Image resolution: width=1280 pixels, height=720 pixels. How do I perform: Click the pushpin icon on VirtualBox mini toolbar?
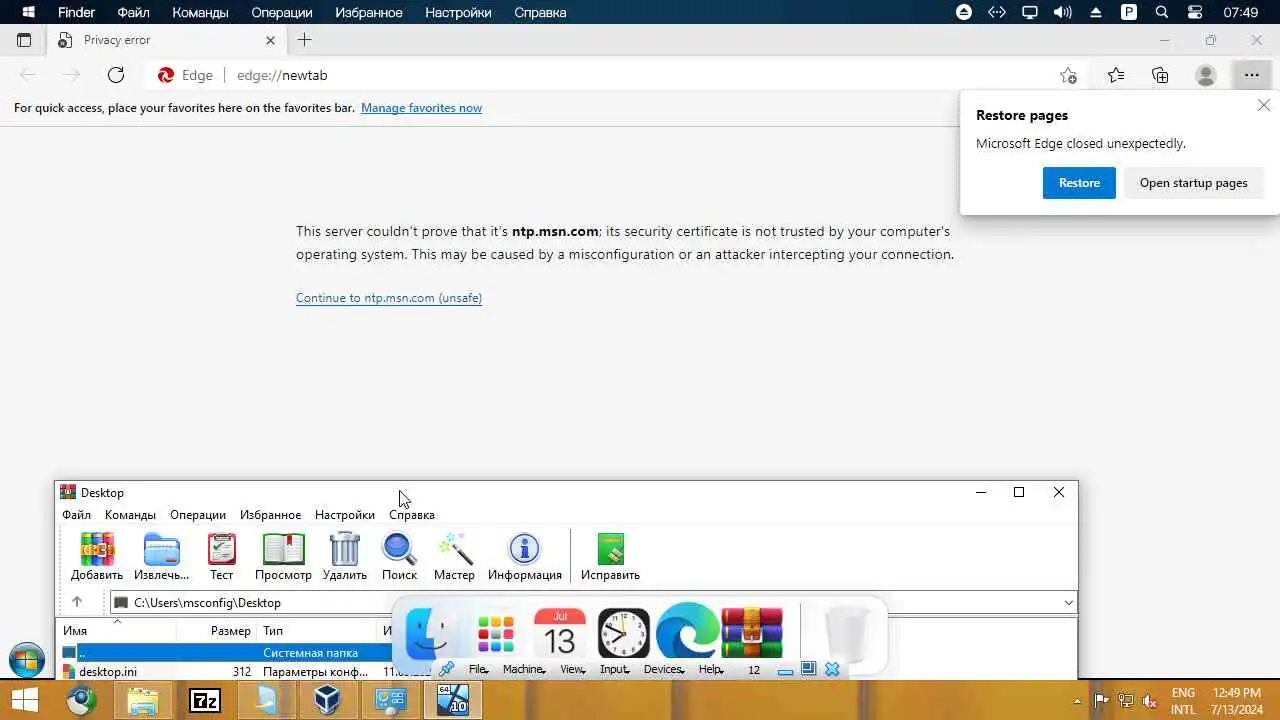click(447, 669)
